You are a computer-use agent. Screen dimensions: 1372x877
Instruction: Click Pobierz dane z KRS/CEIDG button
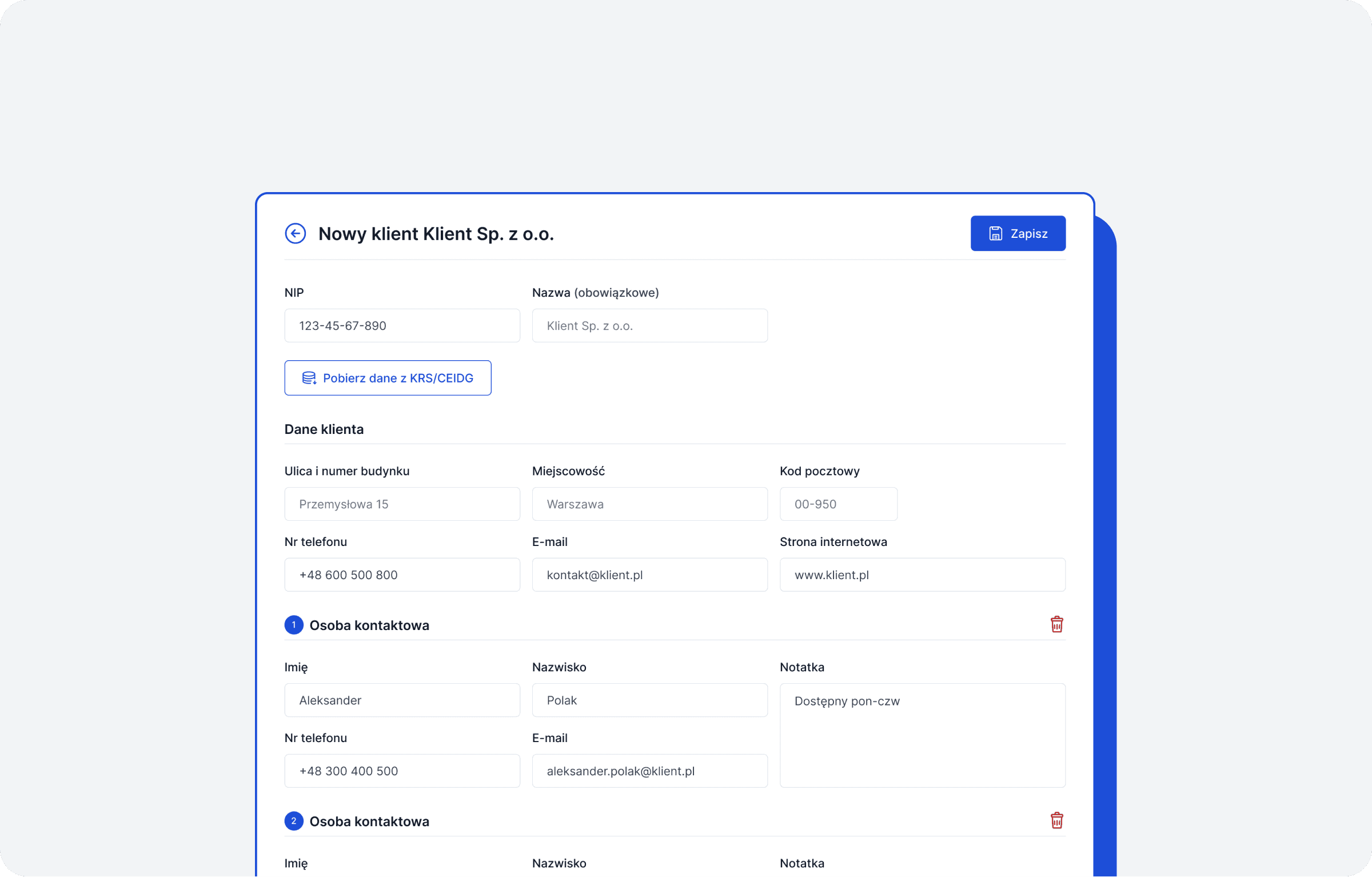point(388,378)
